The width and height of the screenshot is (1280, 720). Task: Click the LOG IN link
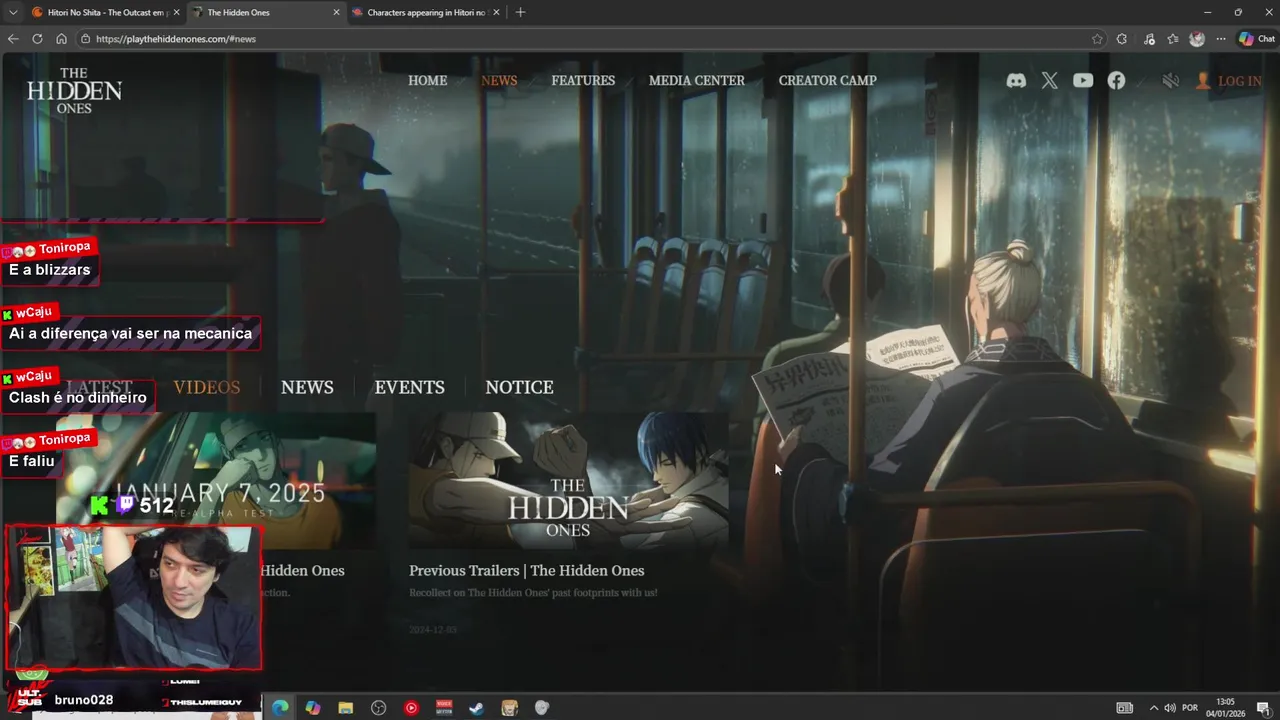coord(1239,81)
